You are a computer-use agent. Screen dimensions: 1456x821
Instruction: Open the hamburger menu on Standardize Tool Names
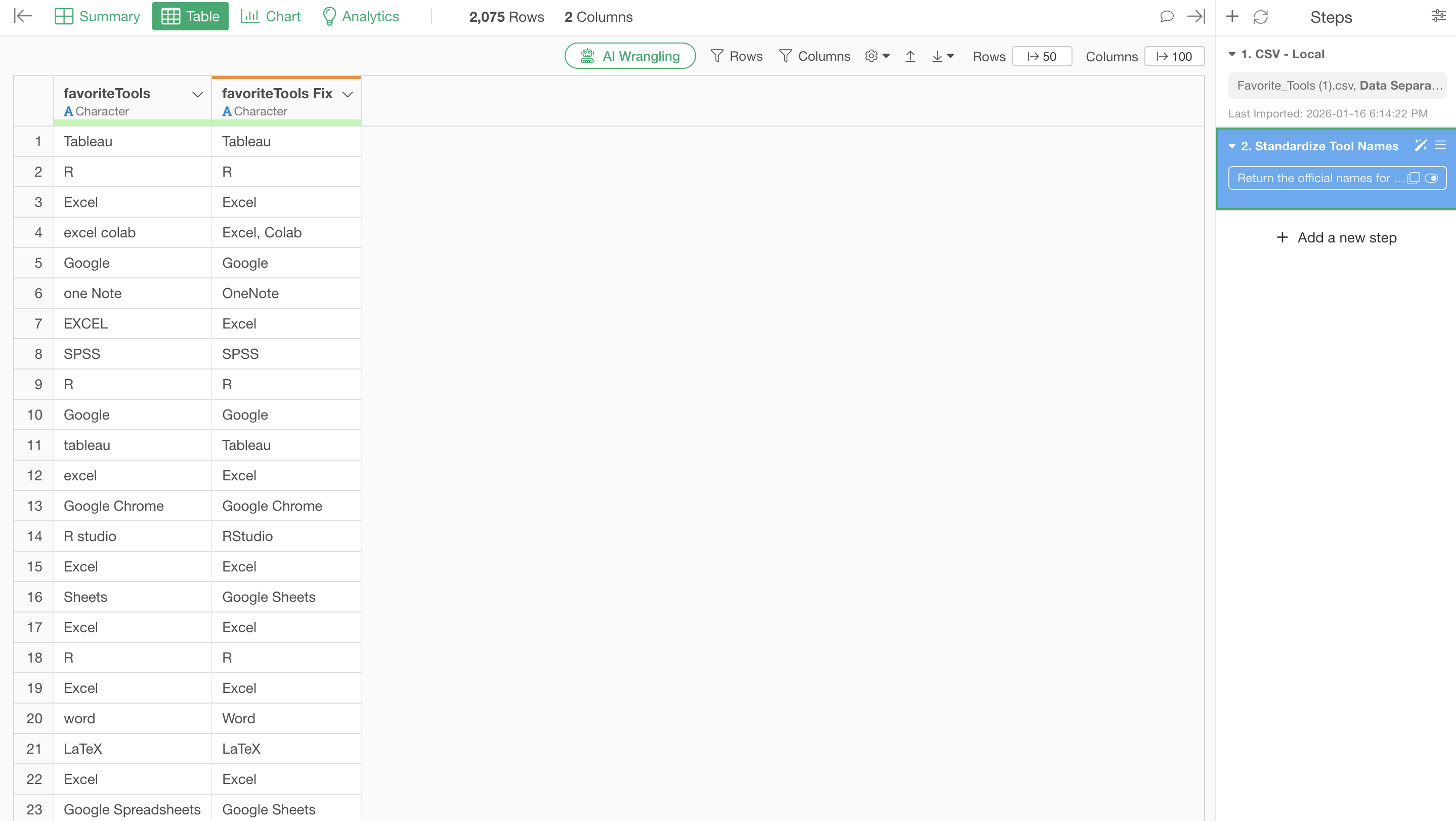1440,145
